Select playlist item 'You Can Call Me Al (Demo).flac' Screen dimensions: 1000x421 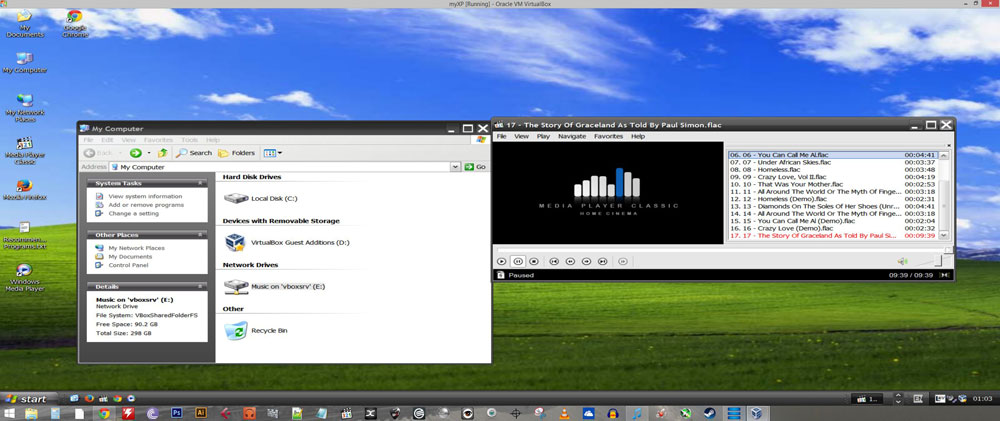click(x=833, y=221)
